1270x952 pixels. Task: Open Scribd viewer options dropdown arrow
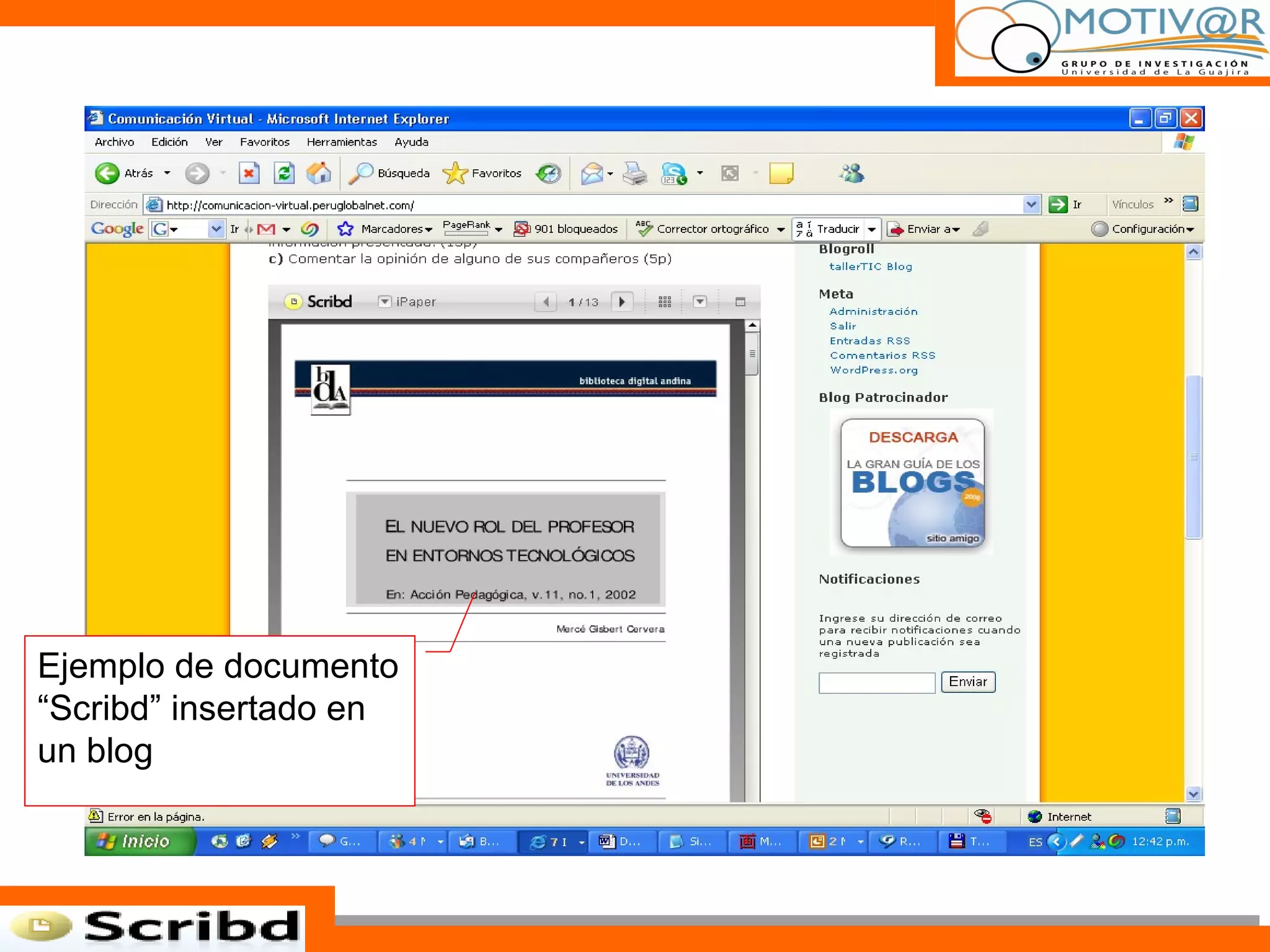pyautogui.click(x=700, y=302)
